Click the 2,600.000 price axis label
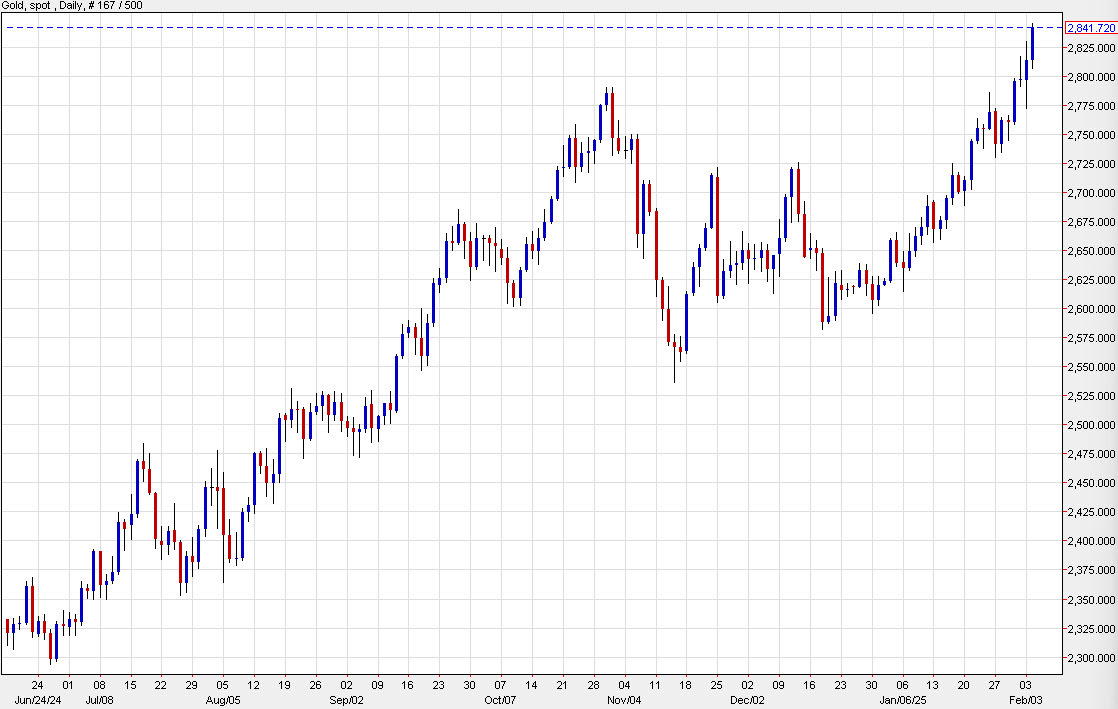This screenshot has height=709, width=1118. coord(1091,310)
